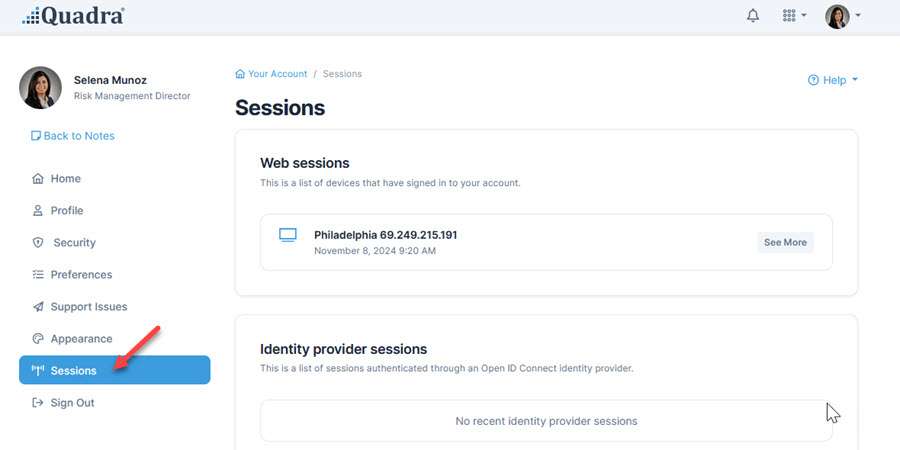
Task: Click Selena Munoz profile photo in sidebar
Action: (40, 87)
